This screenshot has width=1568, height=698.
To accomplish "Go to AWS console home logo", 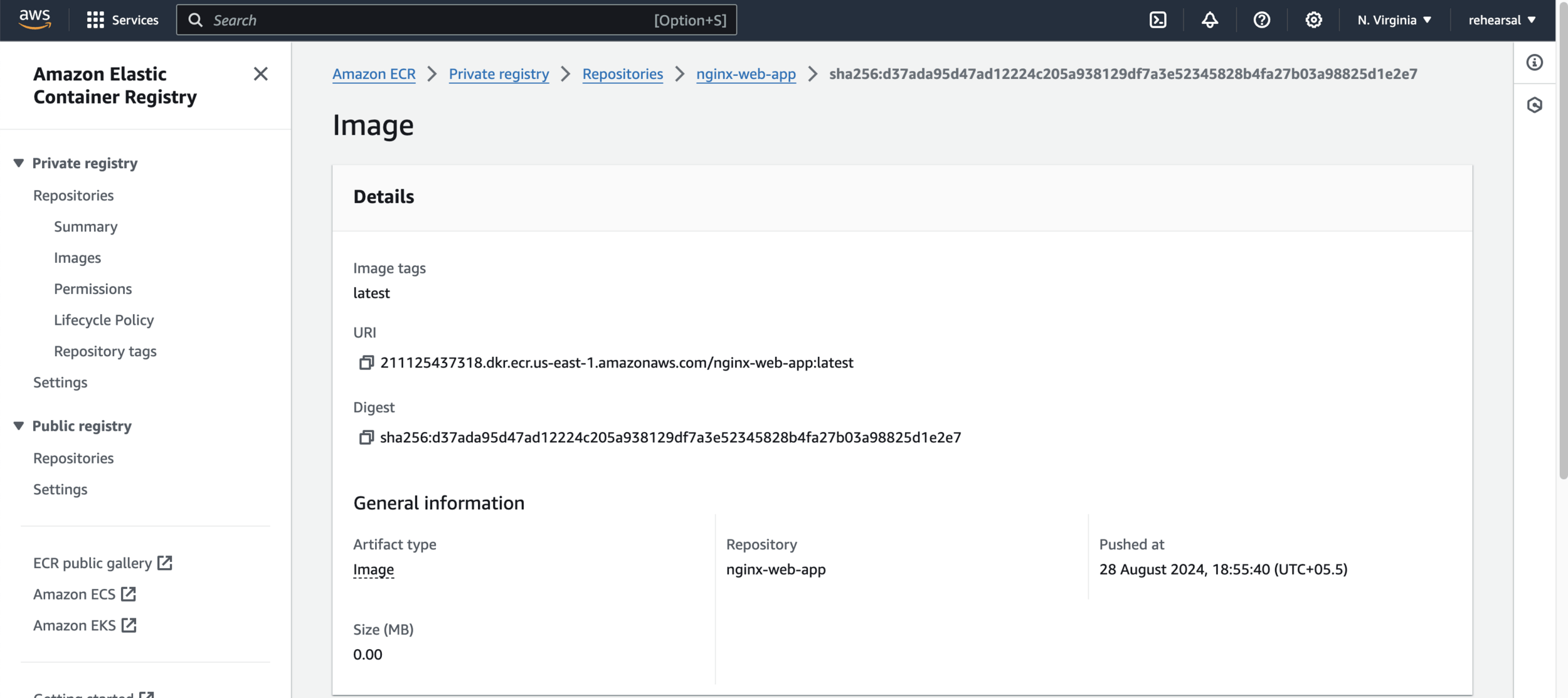I will click(x=34, y=19).
